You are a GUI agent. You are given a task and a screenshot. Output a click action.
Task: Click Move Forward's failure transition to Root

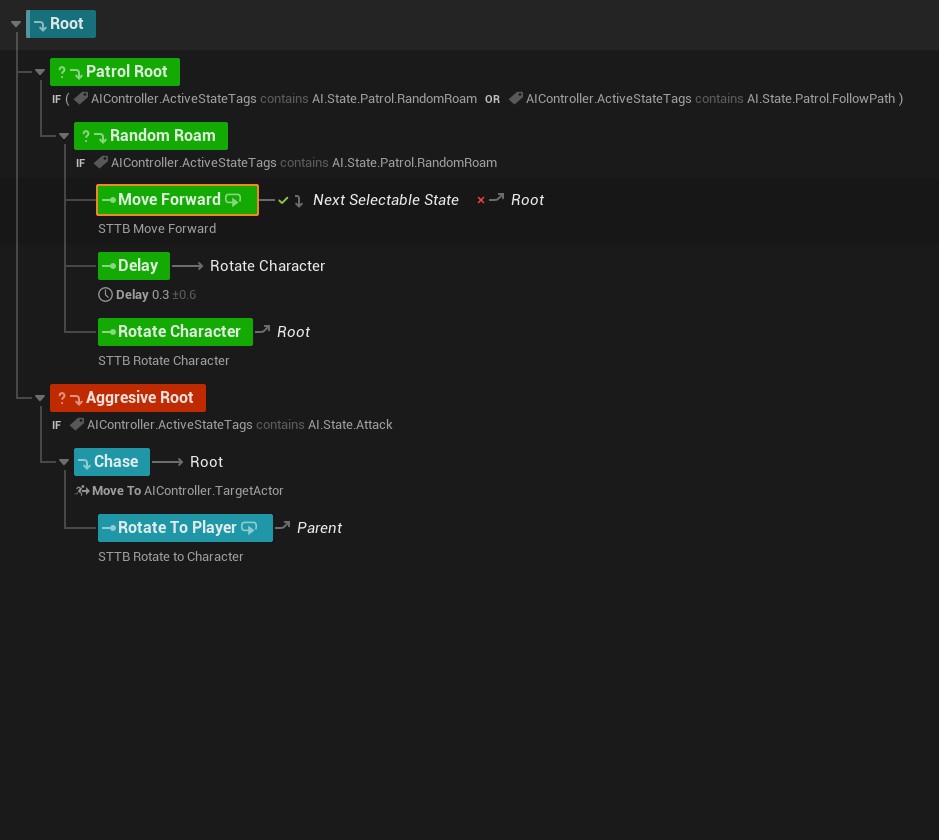tap(527, 200)
